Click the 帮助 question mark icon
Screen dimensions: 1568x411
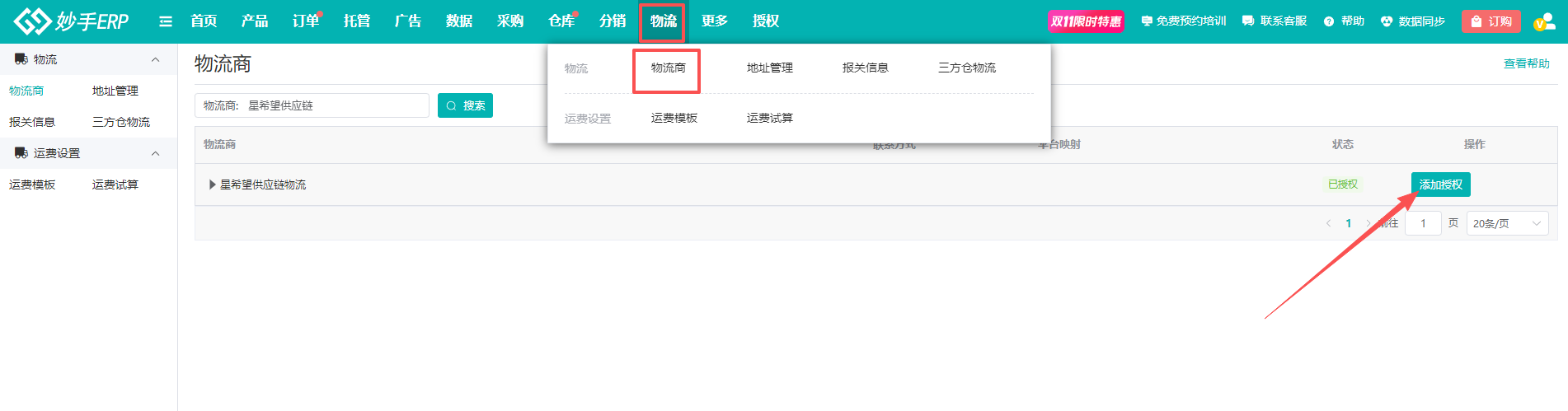[x=1328, y=21]
